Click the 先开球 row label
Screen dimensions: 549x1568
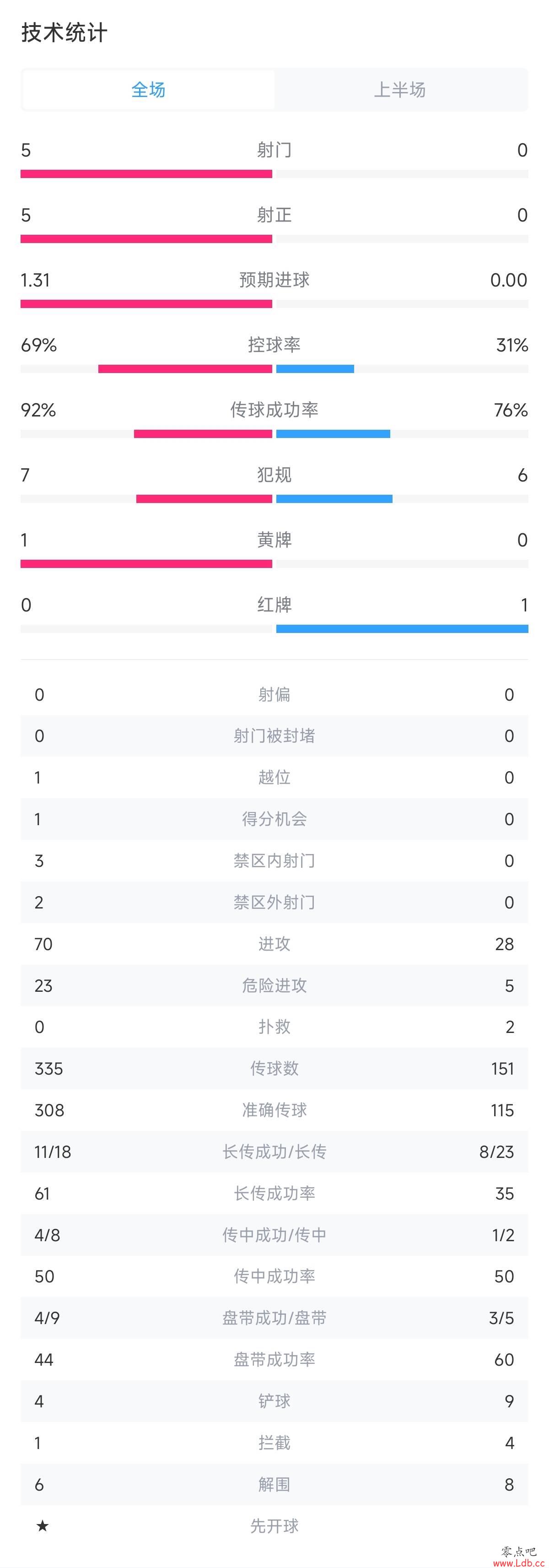(274, 1526)
